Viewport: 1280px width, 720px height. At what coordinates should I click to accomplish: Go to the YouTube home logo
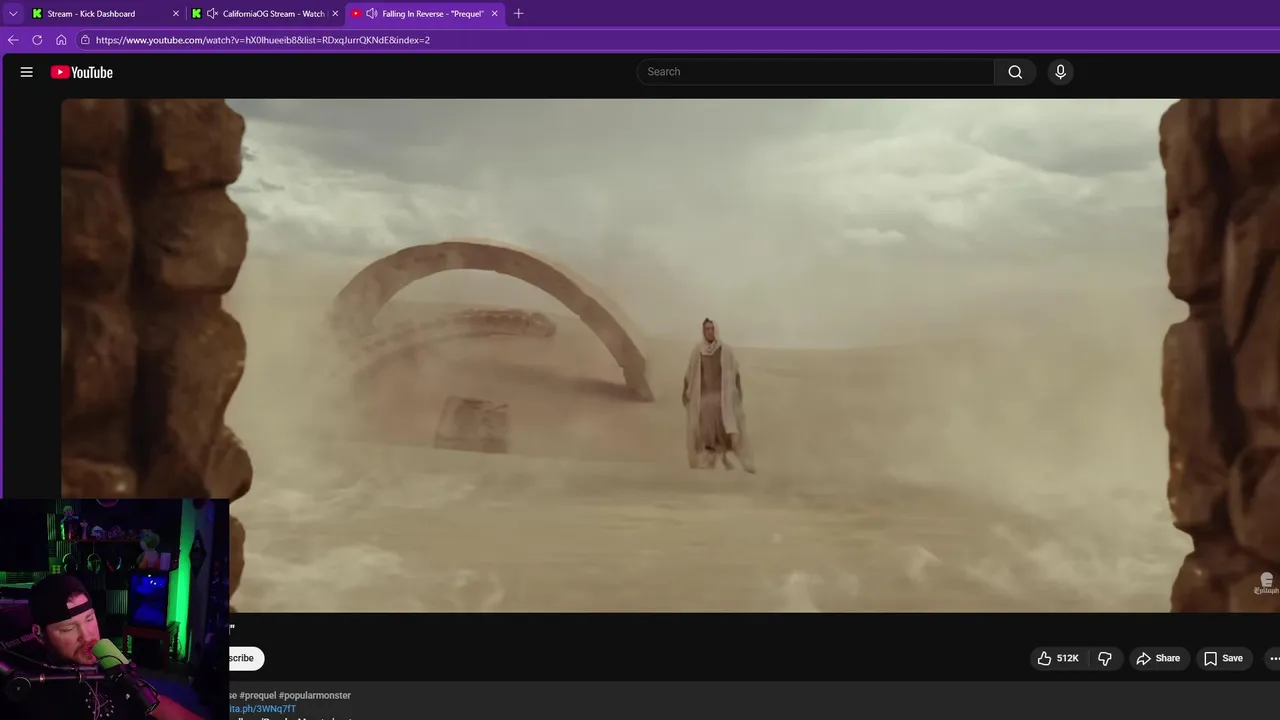point(82,72)
